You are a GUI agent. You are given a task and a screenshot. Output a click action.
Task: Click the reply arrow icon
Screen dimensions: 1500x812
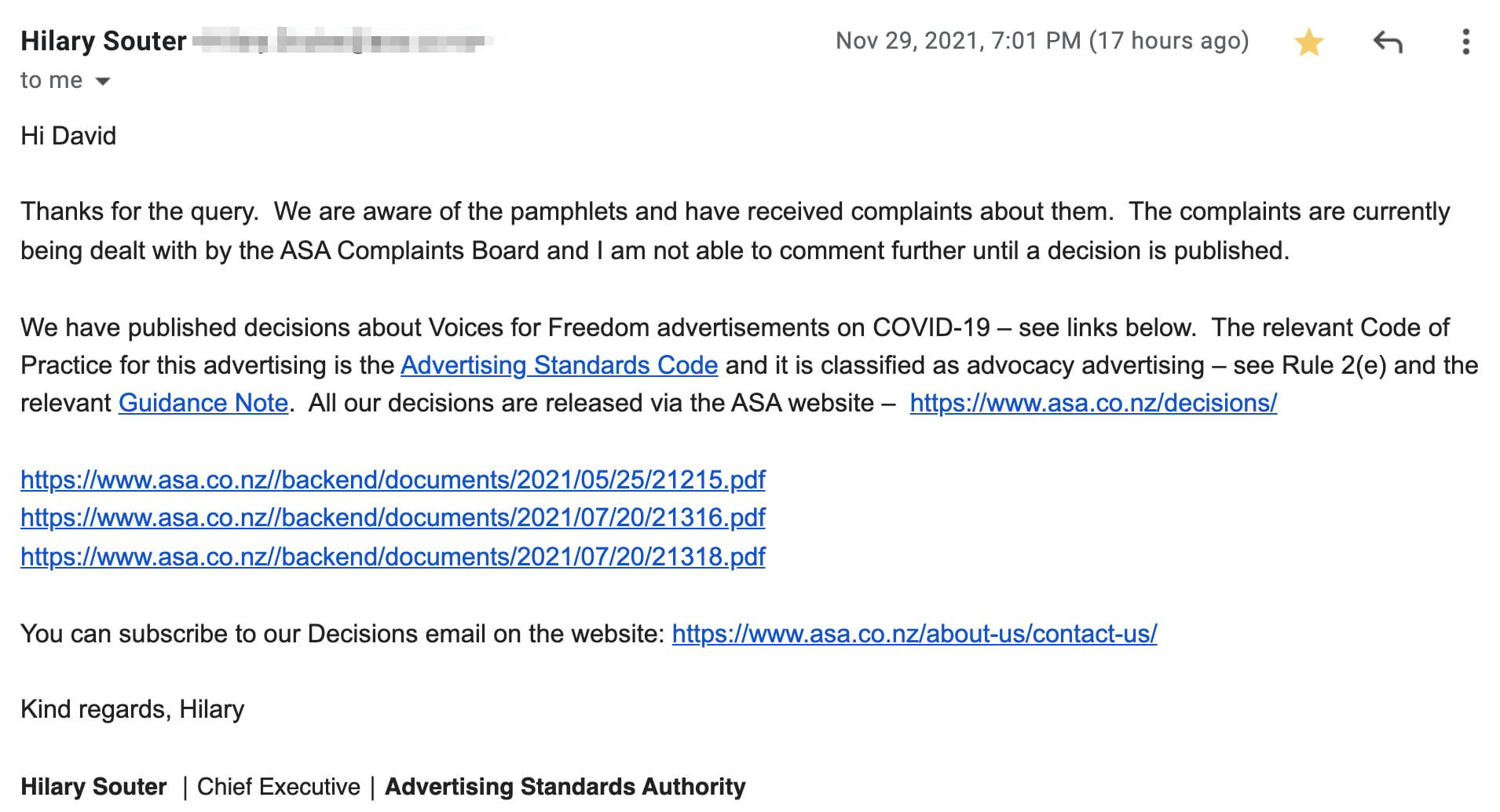1387,42
